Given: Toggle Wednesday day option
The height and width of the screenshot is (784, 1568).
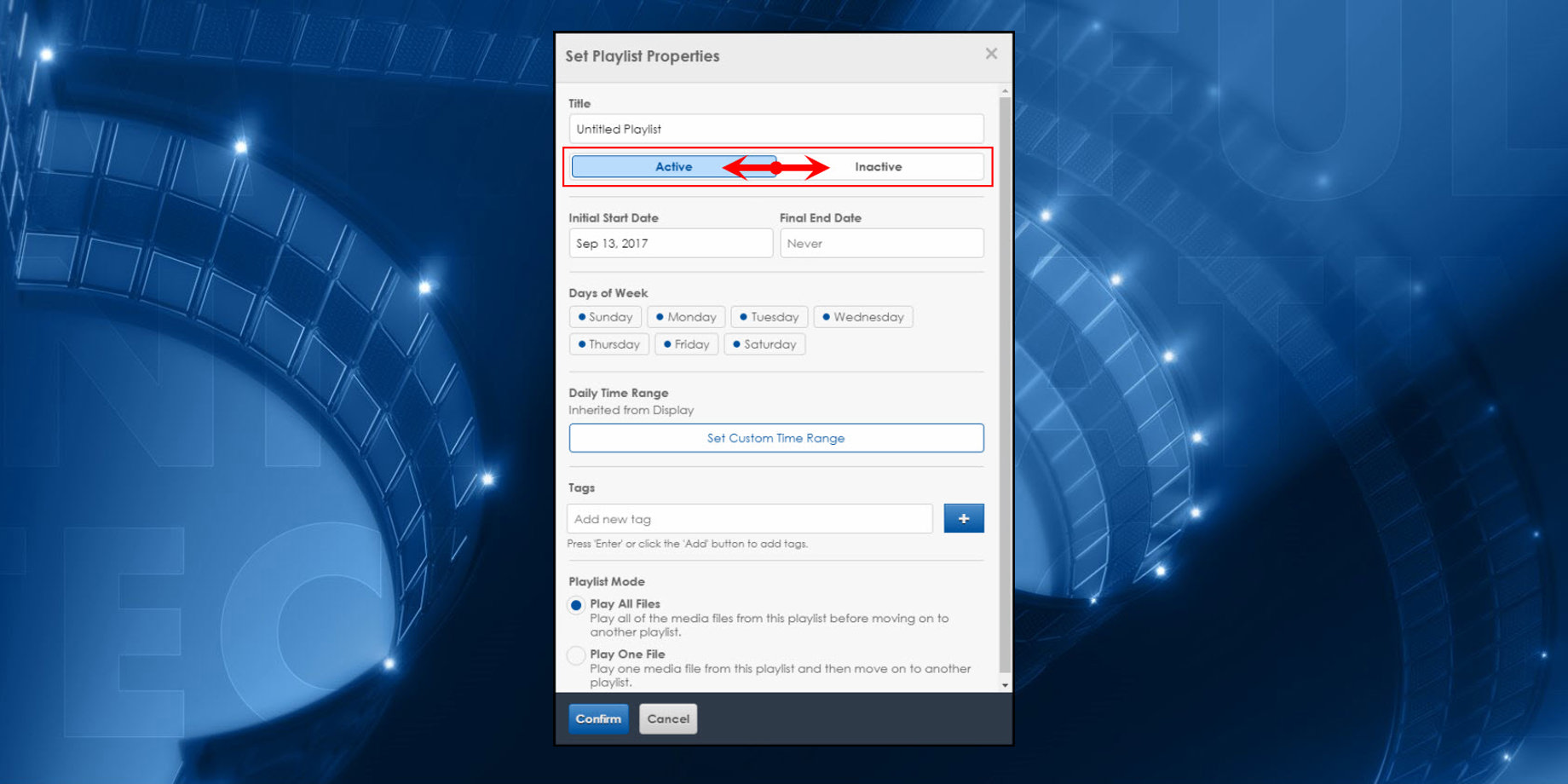Looking at the screenshot, I should (862, 317).
